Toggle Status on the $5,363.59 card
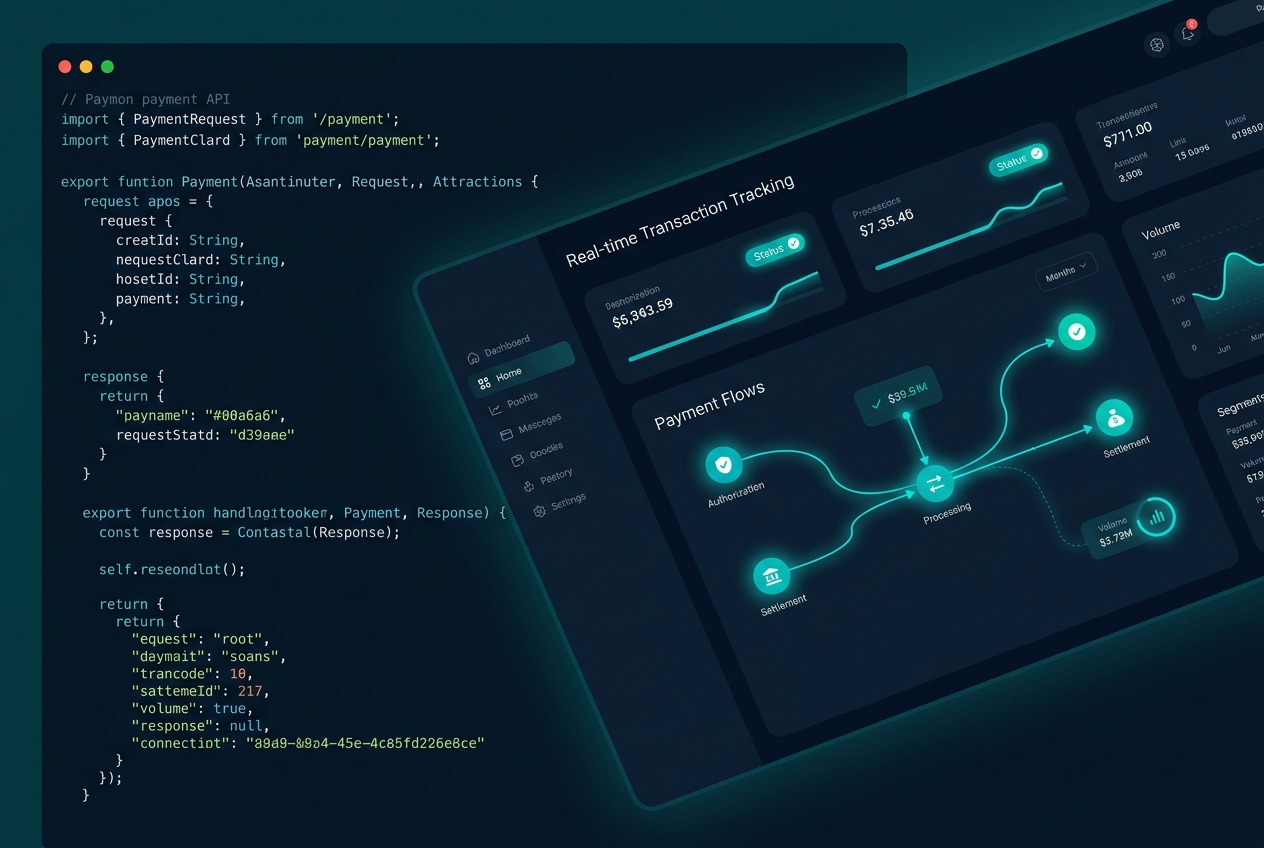Viewport: 1264px width, 848px height. tap(774, 250)
